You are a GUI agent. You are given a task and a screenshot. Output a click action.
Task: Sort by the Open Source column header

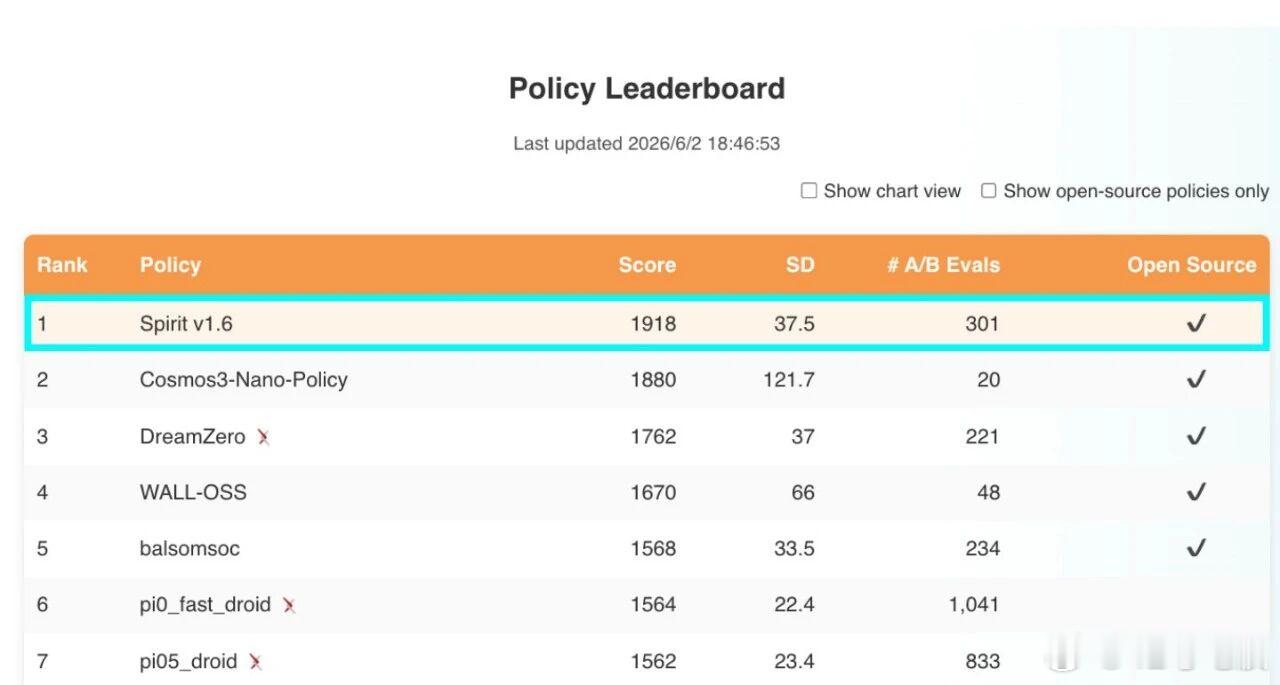click(x=1192, y=265)
